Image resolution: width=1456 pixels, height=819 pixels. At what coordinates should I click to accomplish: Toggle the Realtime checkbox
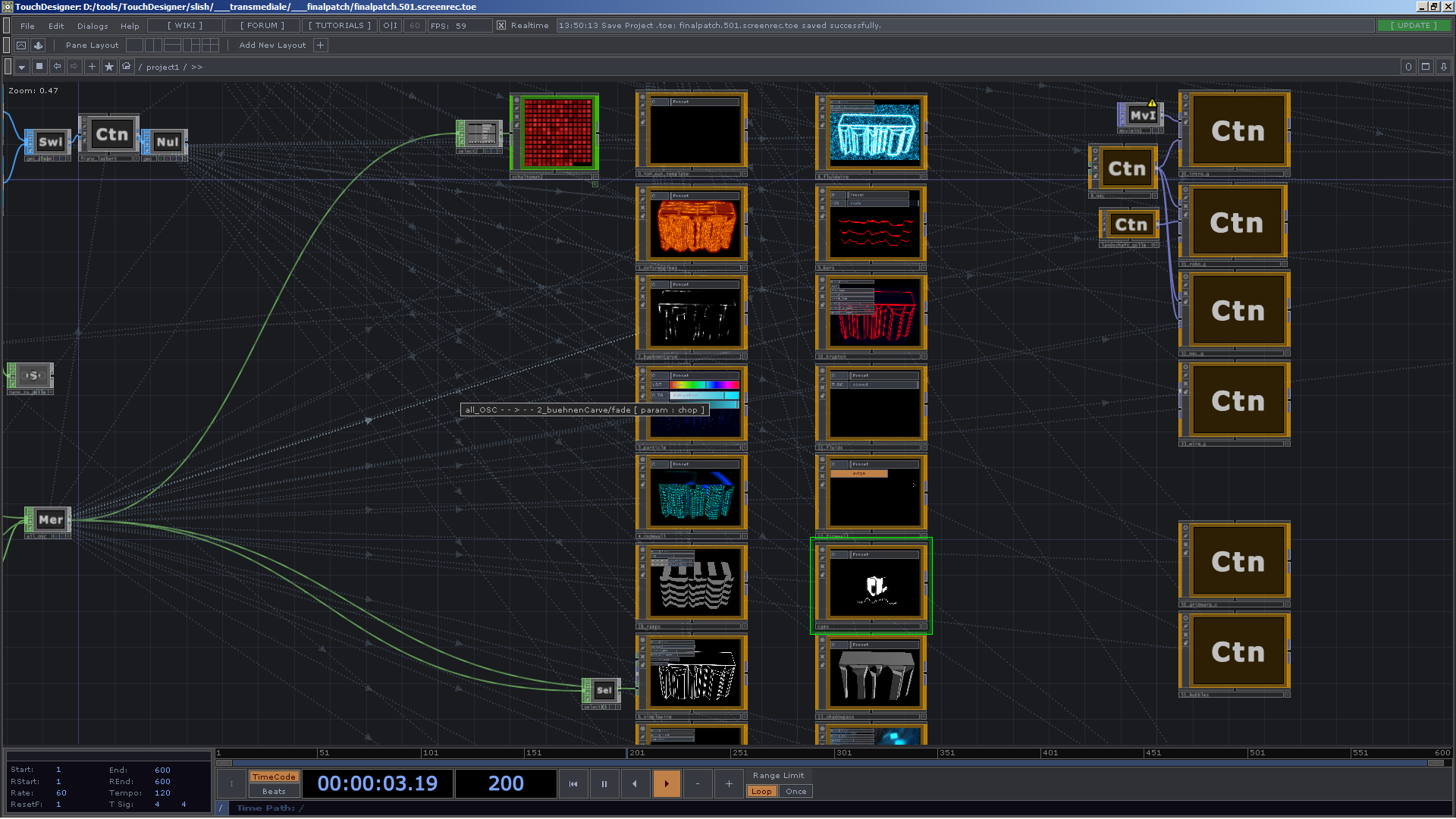[x=501, y=26]
